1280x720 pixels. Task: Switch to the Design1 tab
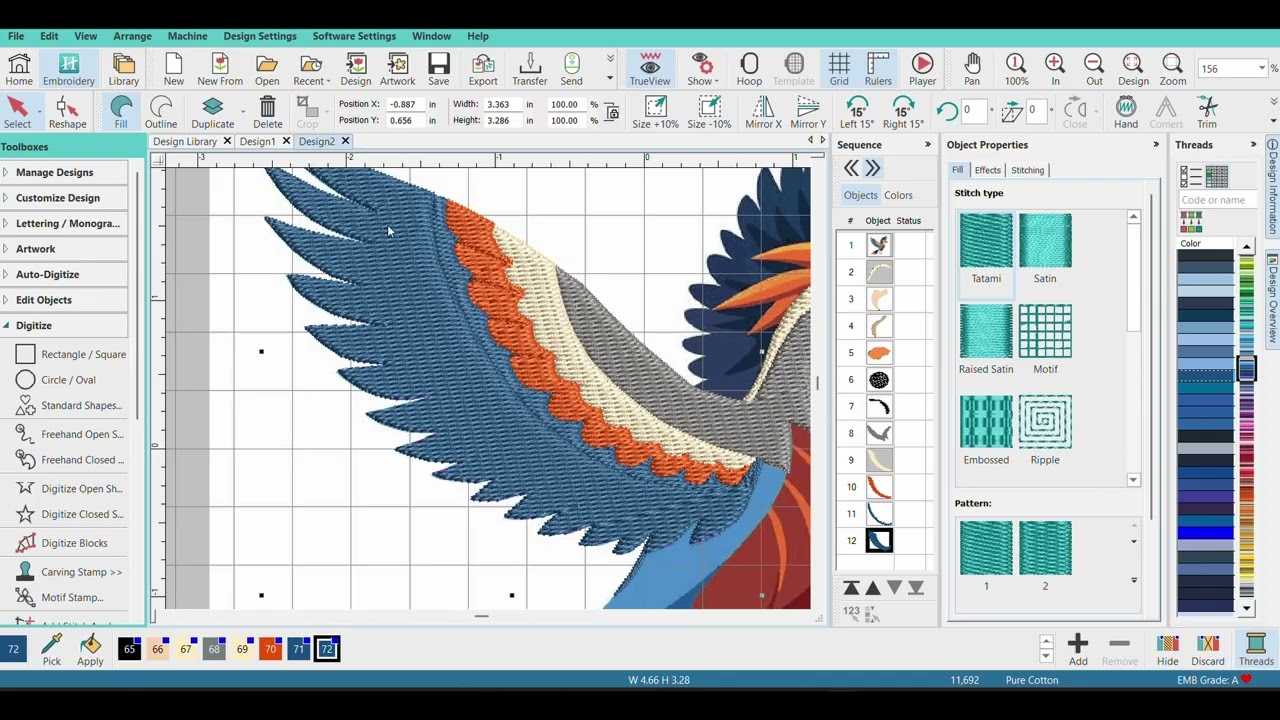pos(257,141)
